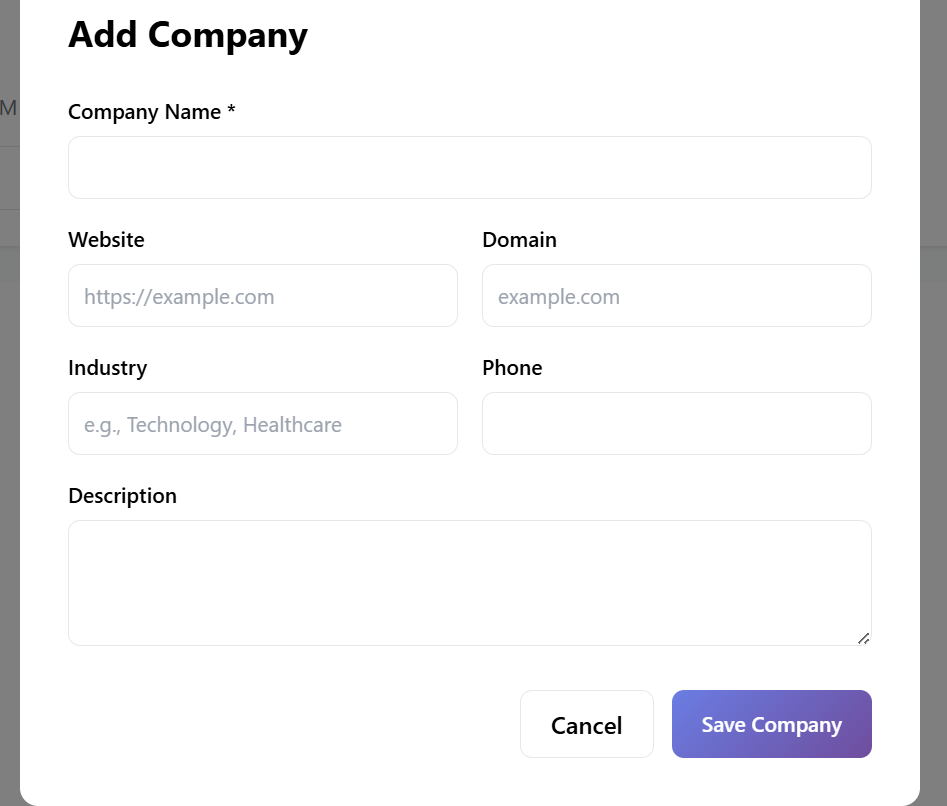
Task: Click the "Company Name" field label
Action: pyautogui.click(x=144, y=112)
